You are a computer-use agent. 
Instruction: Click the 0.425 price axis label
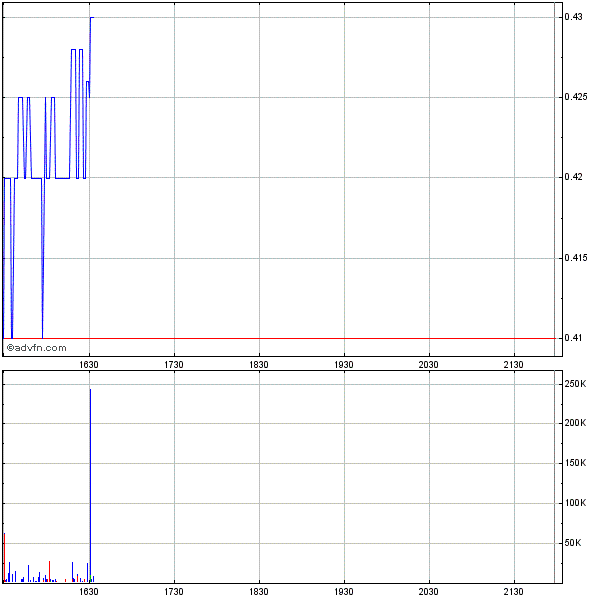[x=576, y=97]
